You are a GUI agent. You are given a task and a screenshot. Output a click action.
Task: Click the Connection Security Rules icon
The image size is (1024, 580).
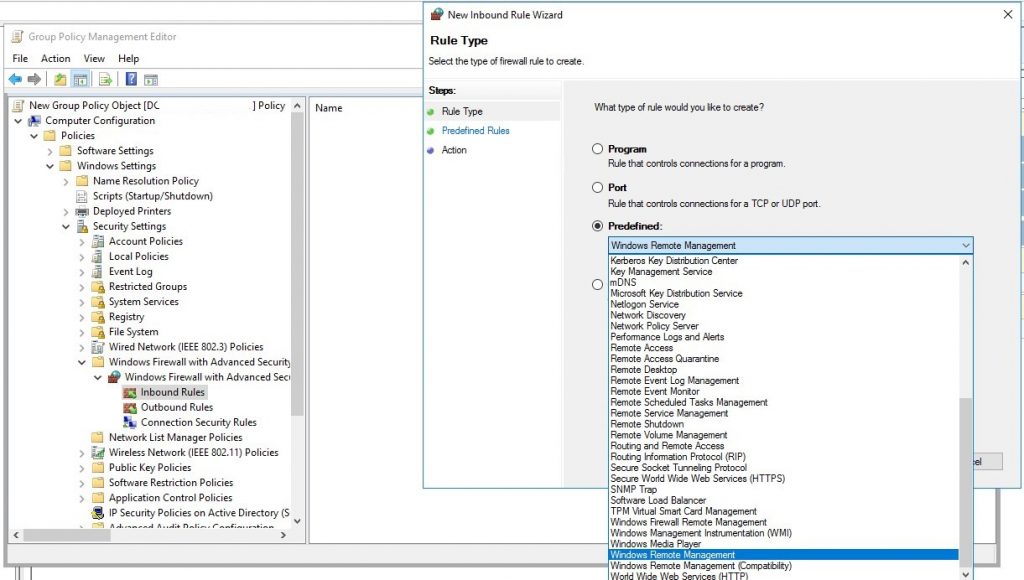(130, 422)
